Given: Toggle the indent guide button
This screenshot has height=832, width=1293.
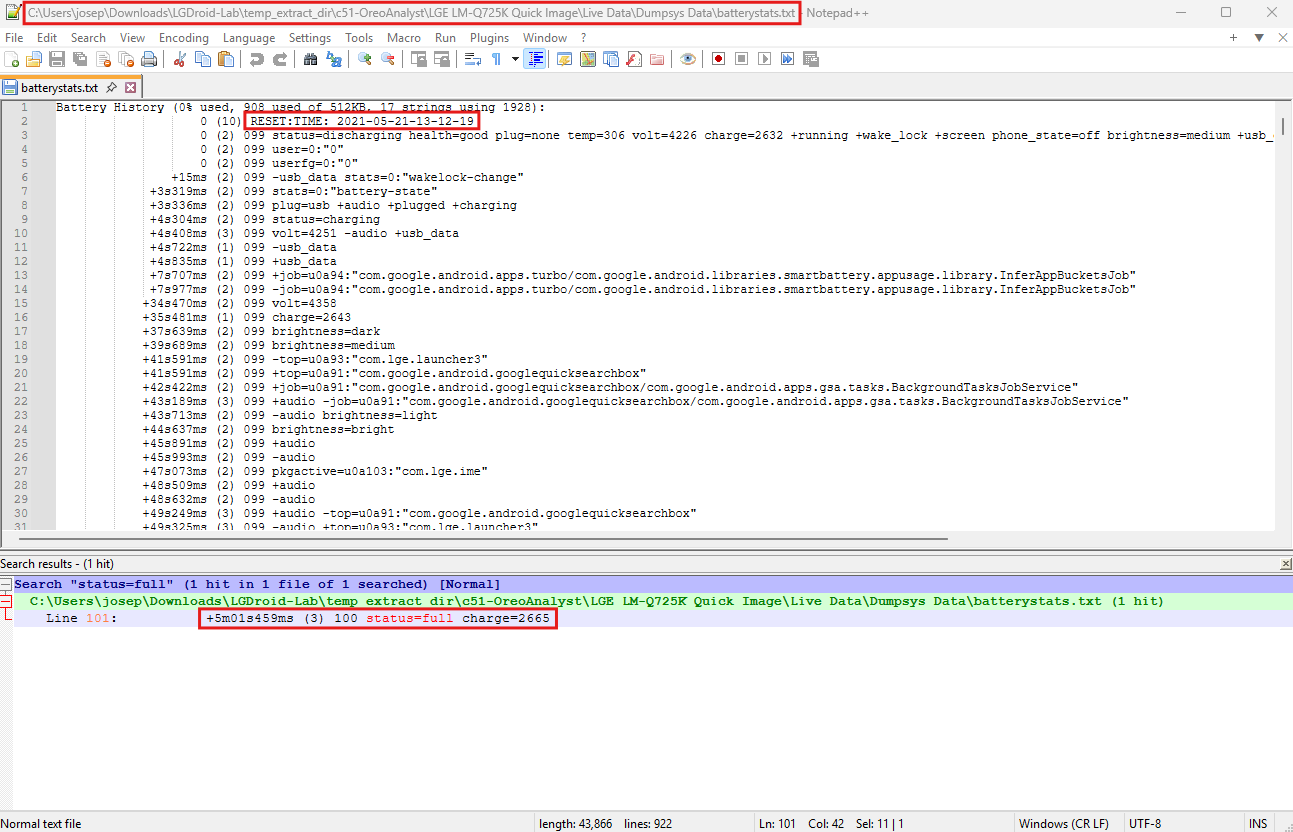Looking at the screenshot, I should pyautogui.click(x=535, y=59).
